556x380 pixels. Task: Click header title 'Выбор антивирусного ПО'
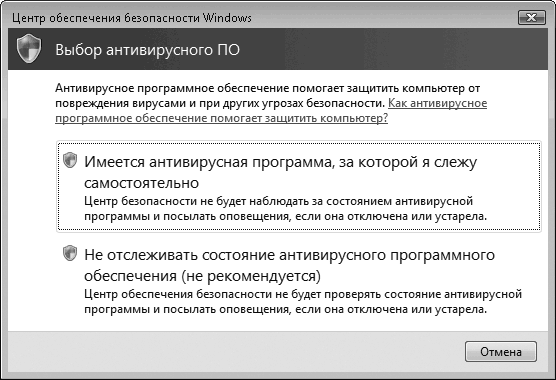pos(148,50)
